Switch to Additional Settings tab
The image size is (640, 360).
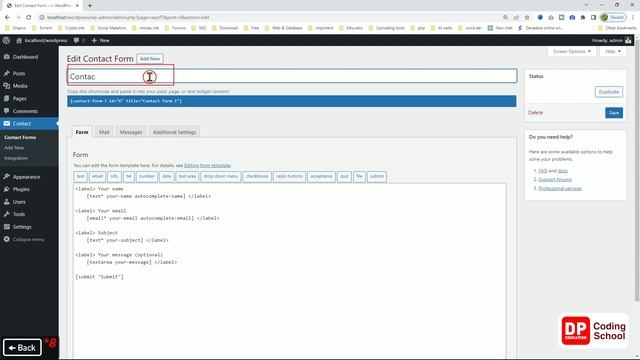tap(174, 132)
